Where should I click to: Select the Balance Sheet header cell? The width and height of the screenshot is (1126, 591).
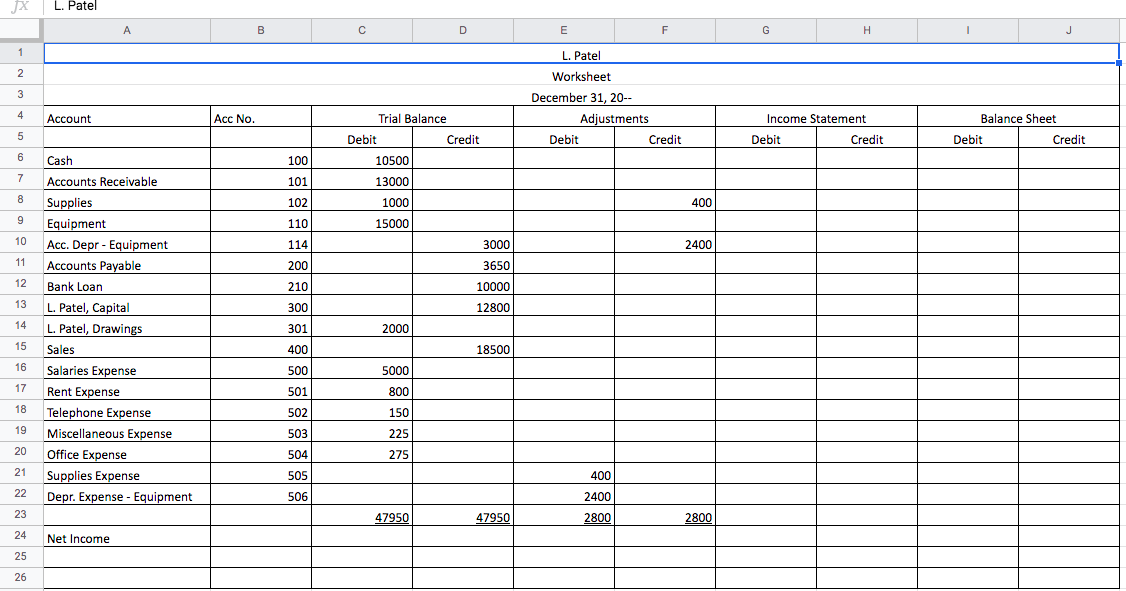(1018, 118)
